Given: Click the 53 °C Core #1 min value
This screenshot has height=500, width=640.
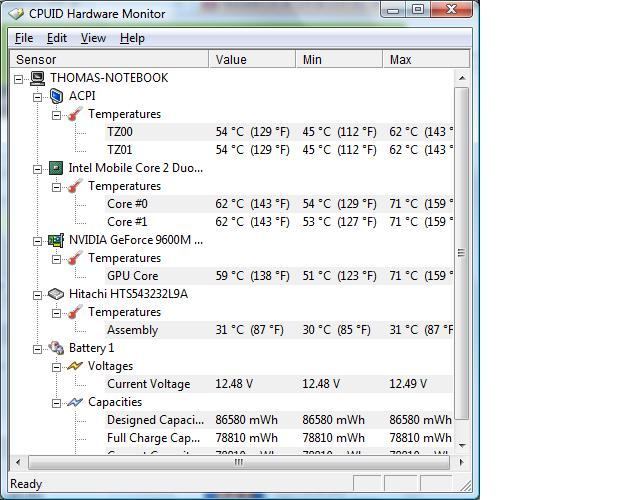Looking at the screenshot, I should coord(339,222).
